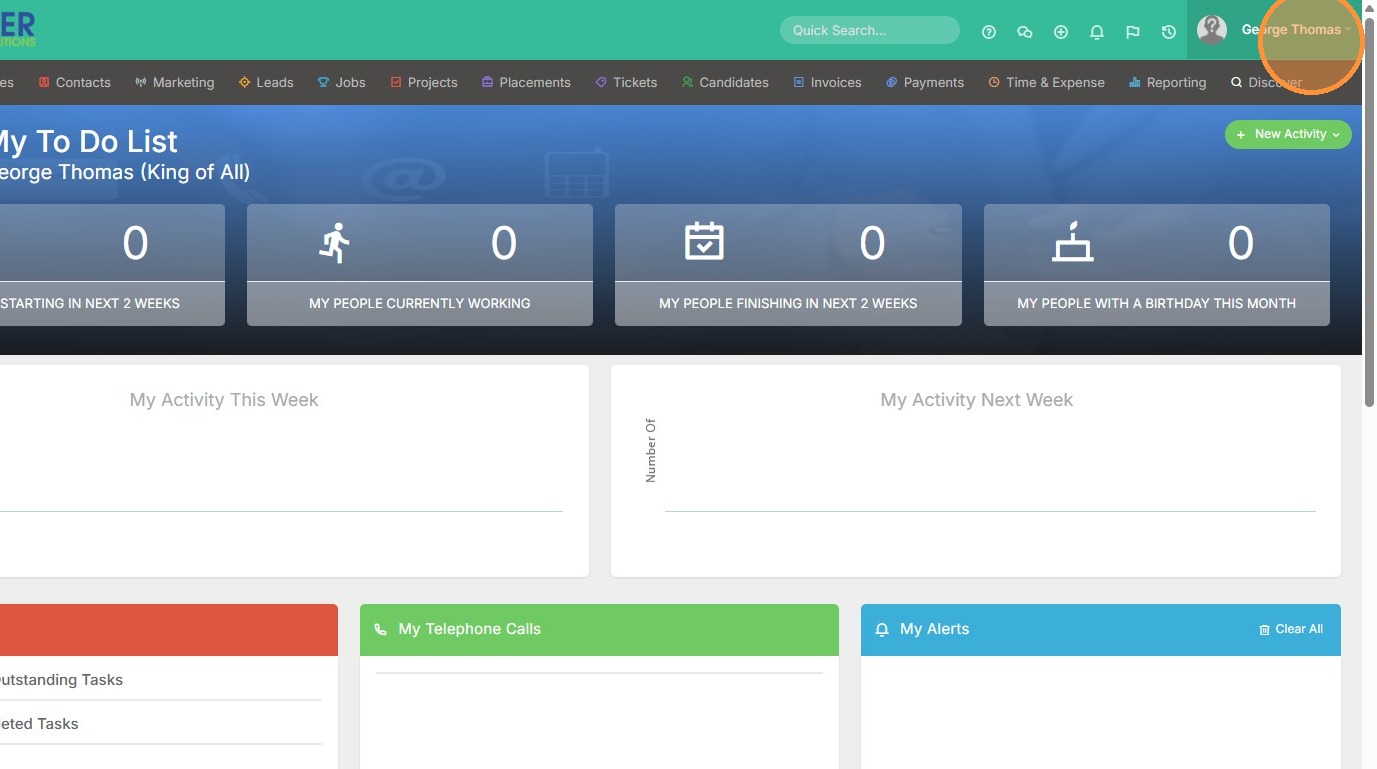Click the birthday cake icon on the Birthday card

(x=1073, y=242)
